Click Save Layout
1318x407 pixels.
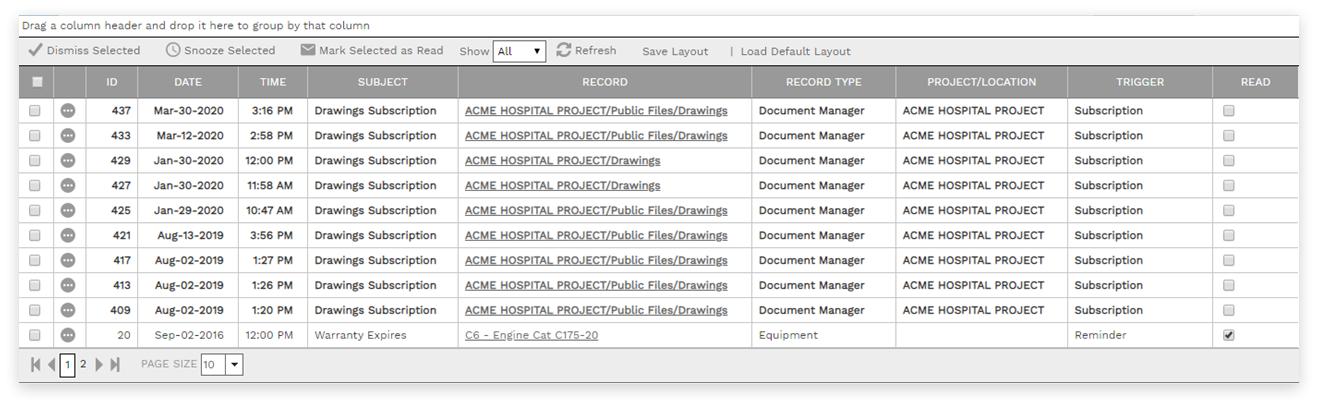pos(675,51)
